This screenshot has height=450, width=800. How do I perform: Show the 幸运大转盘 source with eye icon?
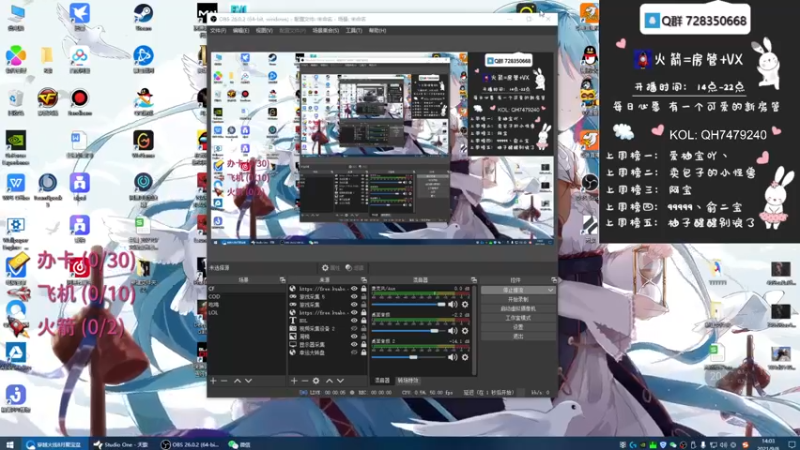[354, 353]
